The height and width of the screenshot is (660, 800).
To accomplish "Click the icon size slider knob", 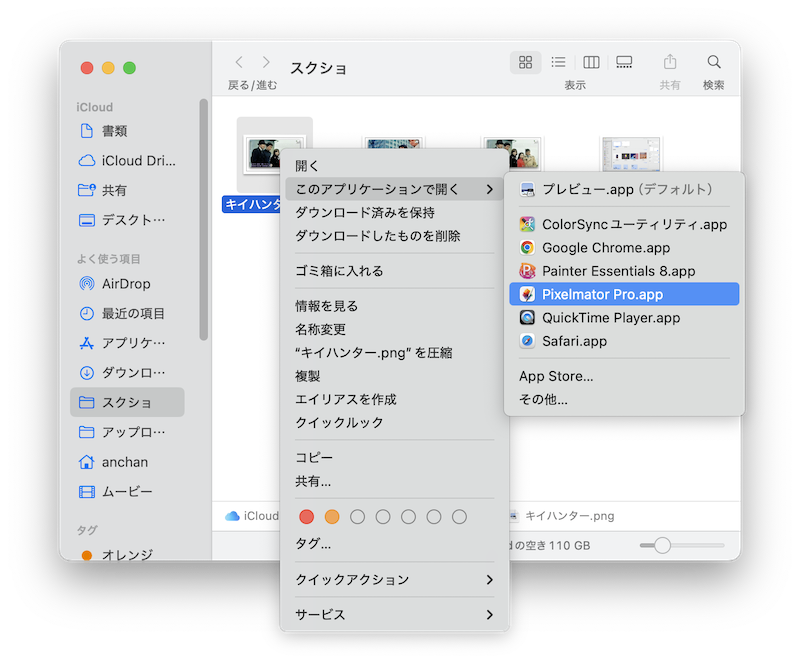I will pyautogui.click(x=662, y=545).
